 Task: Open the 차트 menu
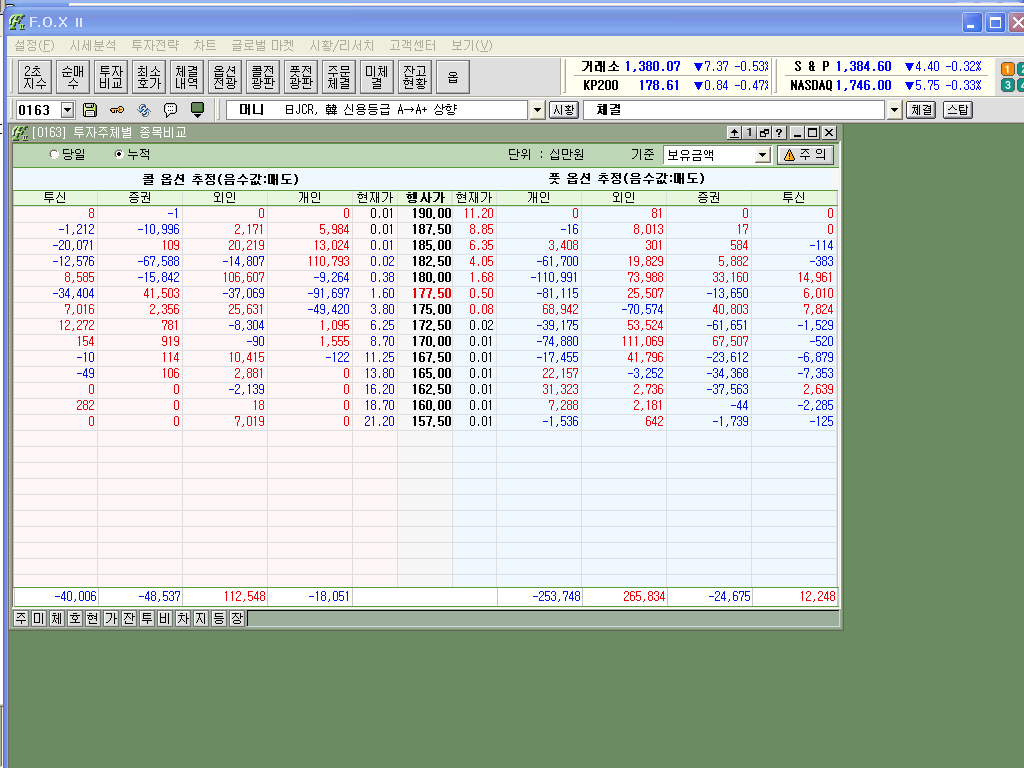(x=204, y=45)
